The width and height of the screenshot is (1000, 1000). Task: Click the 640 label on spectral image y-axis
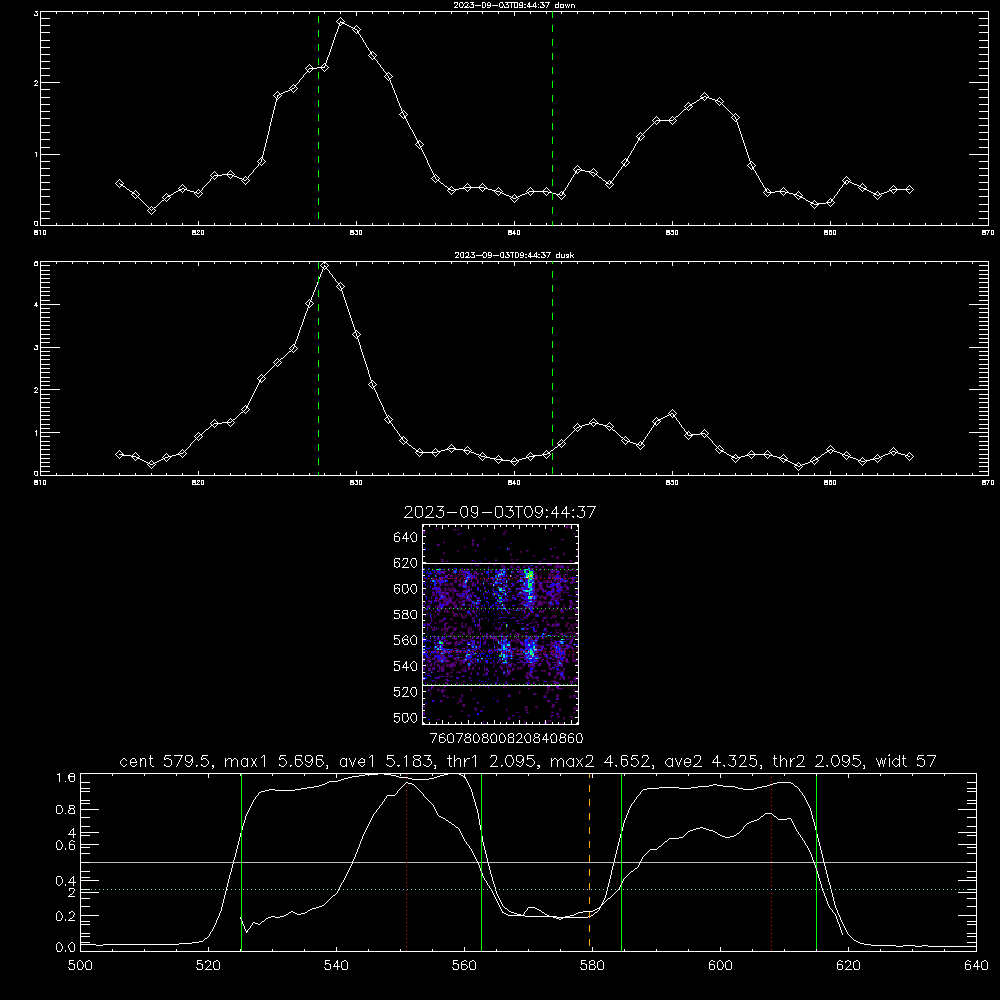click(406, 538)
